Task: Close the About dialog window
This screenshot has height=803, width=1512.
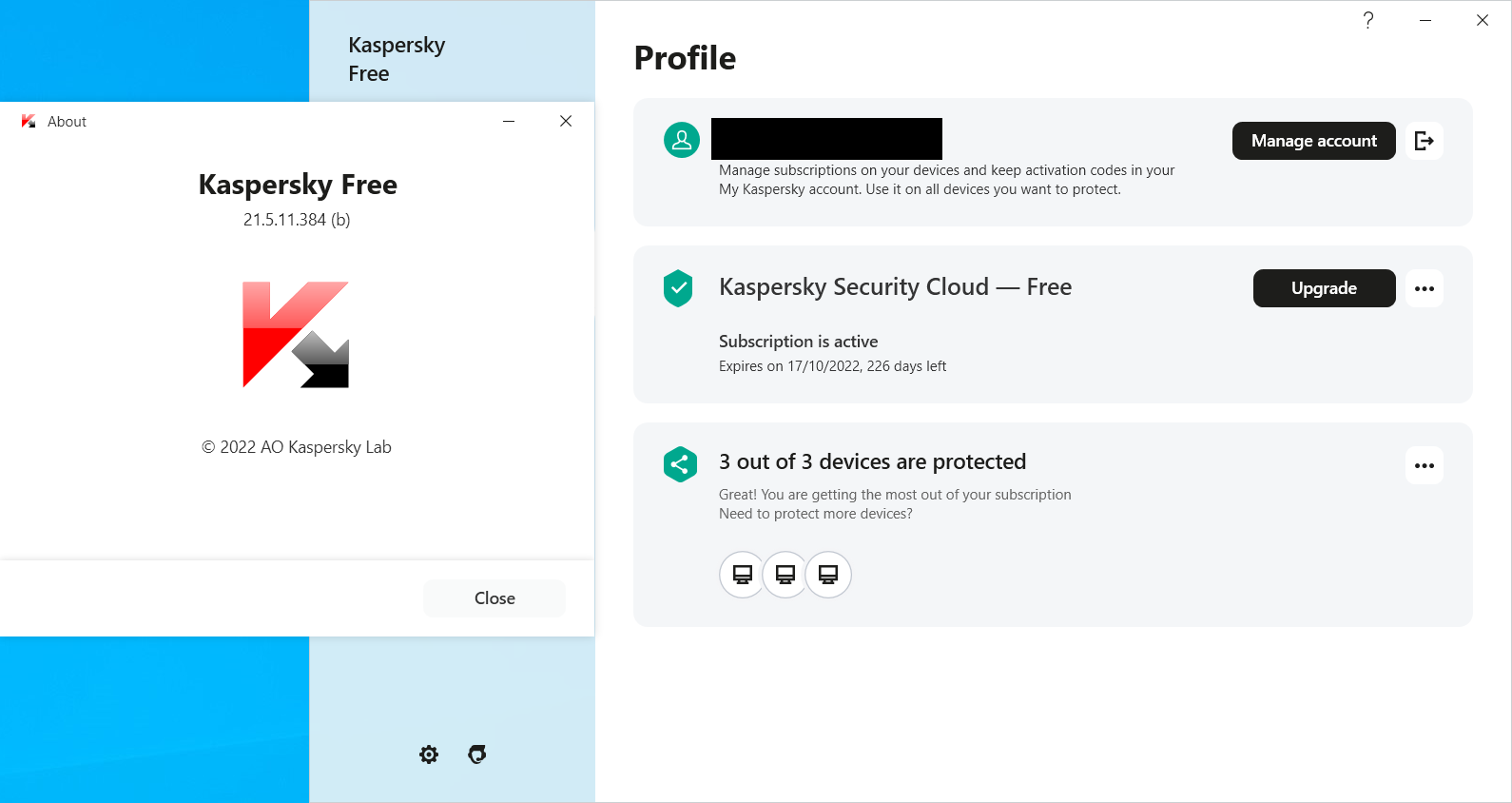Action: [x=566, y=121]
